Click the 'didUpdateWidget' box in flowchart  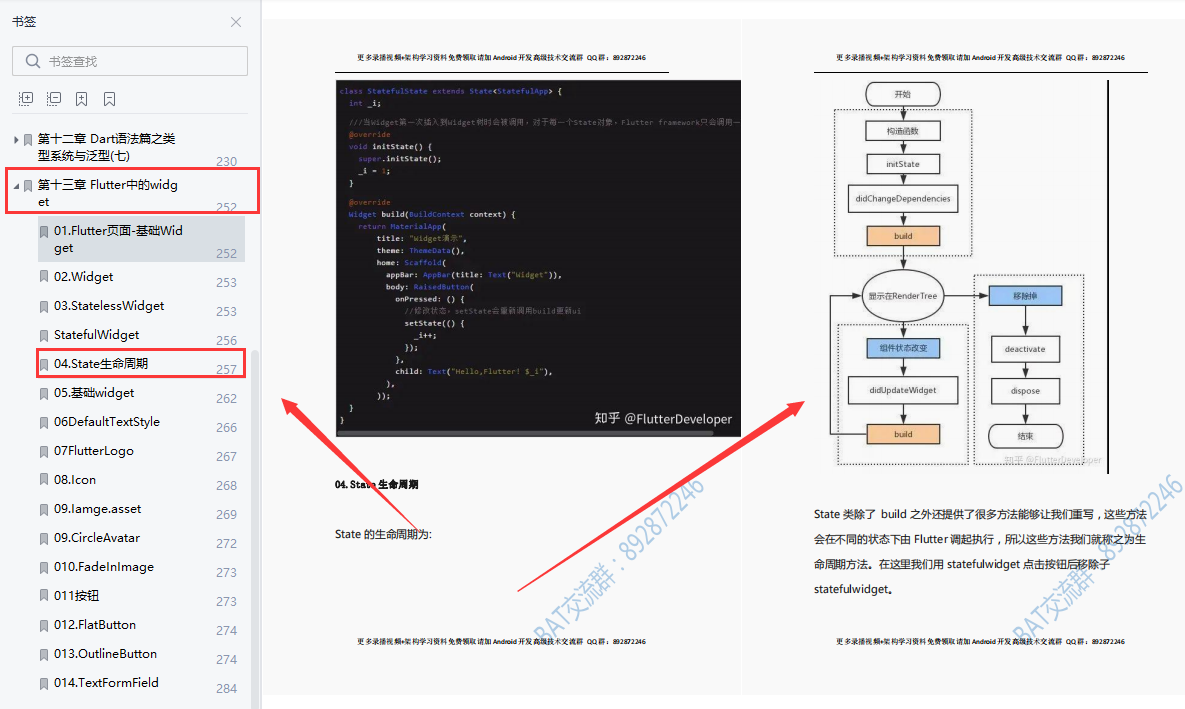pyautogui.click(x=903, y=390)
